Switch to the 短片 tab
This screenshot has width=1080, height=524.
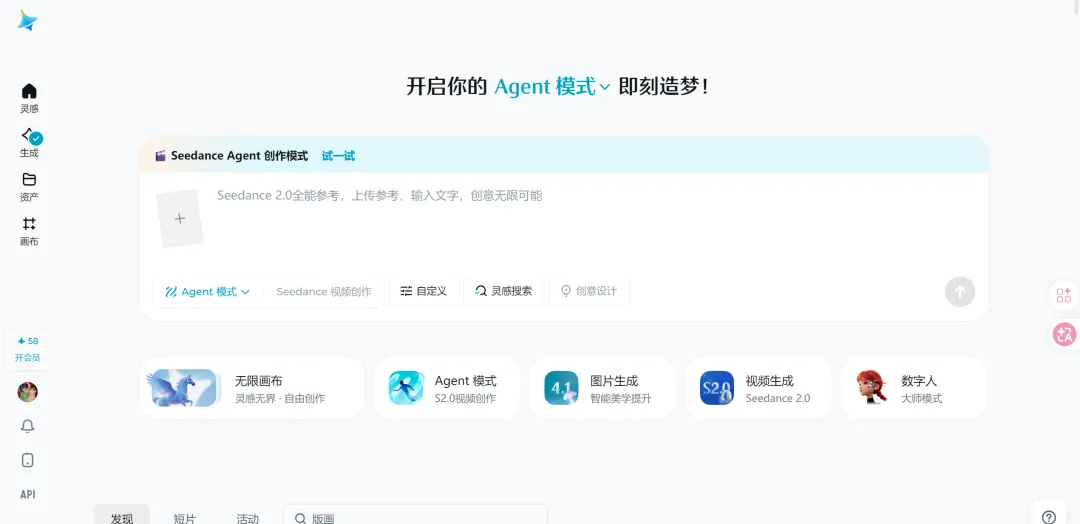coord(185,517)
